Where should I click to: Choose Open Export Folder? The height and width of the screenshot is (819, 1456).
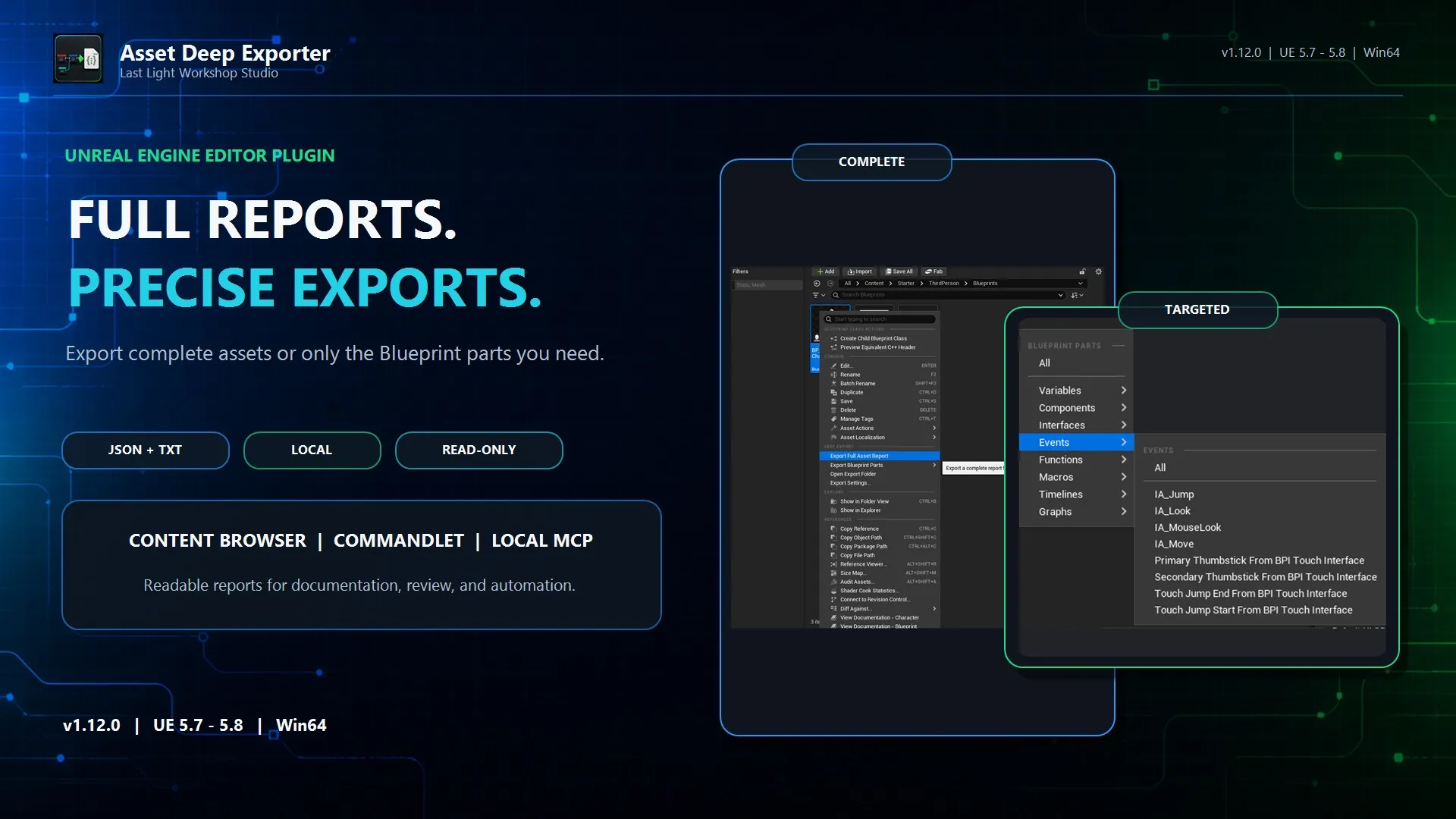[x=880, y=474]
